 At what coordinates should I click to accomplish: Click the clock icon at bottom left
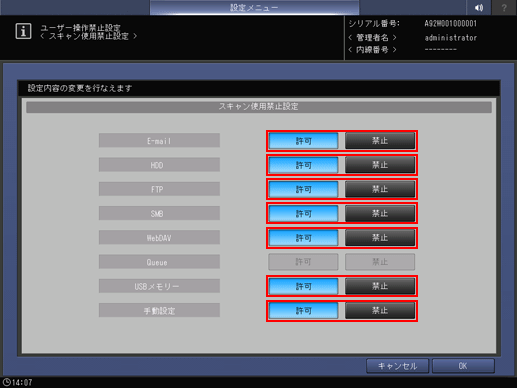pyautogui.click(x=6, y=382)
